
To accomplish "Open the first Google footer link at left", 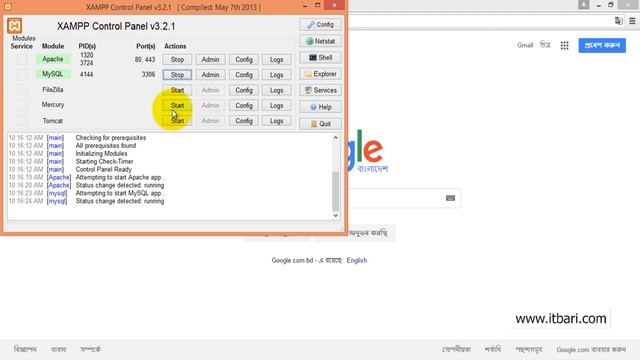I will coord(25,349).
